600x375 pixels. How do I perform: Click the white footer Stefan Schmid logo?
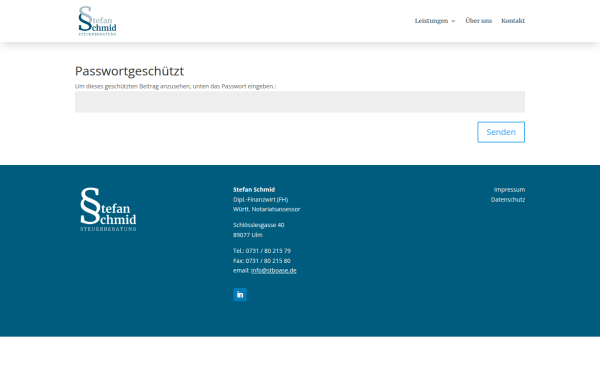pyautogui.click(x=108, y=209)
